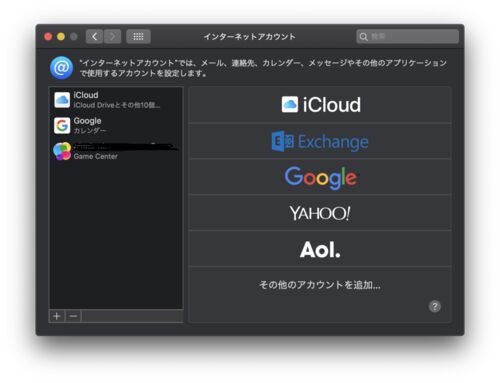Click その他のアカウントを追加...
Screen dimensions: 500x383
320,285
